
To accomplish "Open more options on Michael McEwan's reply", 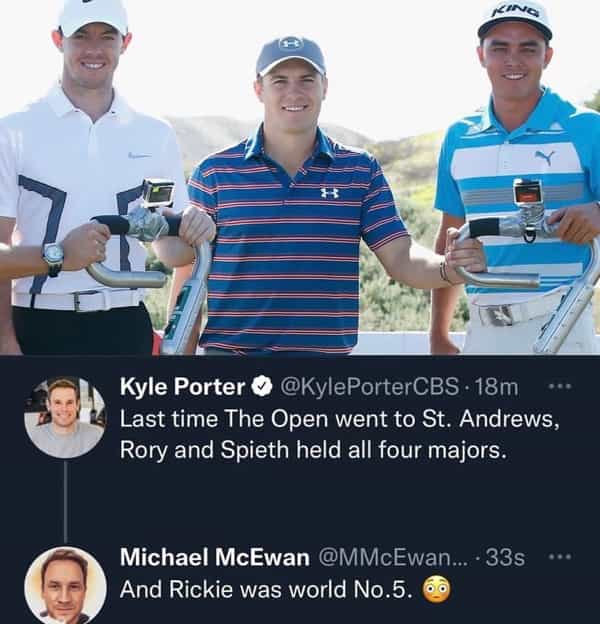I will 561,557.
